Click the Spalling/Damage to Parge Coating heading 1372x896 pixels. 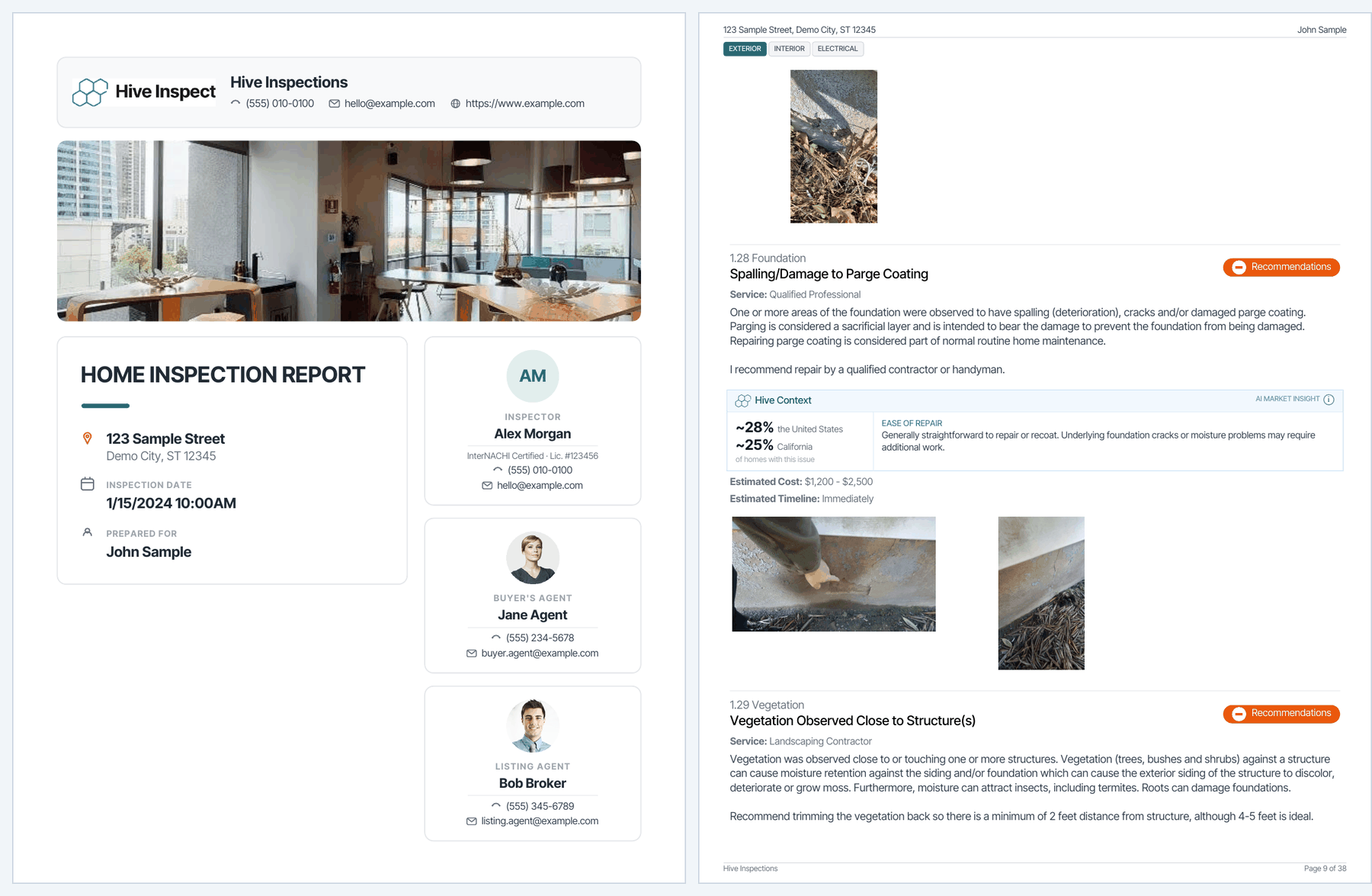tap(829, 275)
